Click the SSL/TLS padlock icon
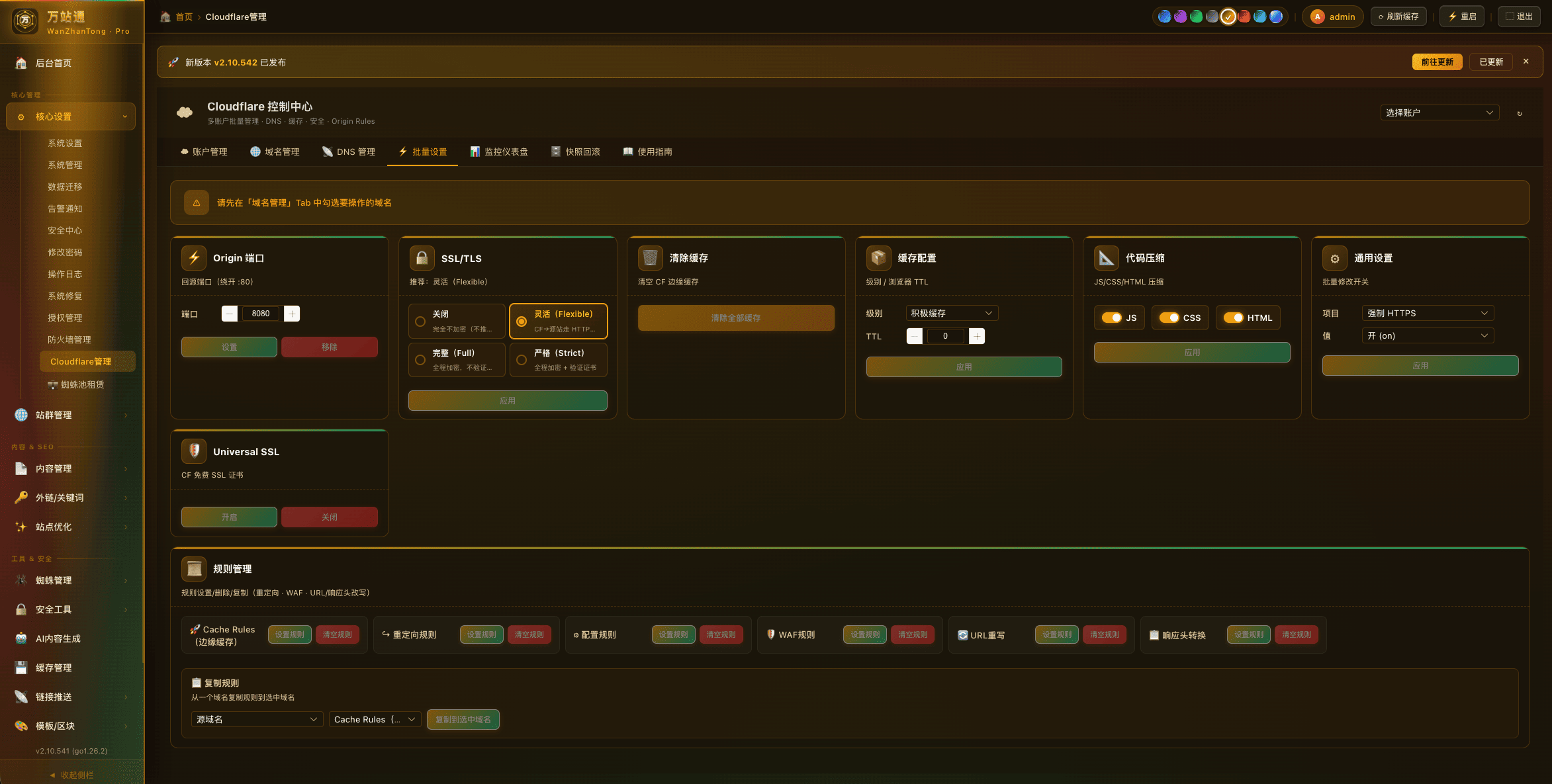The height and width of the screenshot is (784, 1552). click(422, 258)
